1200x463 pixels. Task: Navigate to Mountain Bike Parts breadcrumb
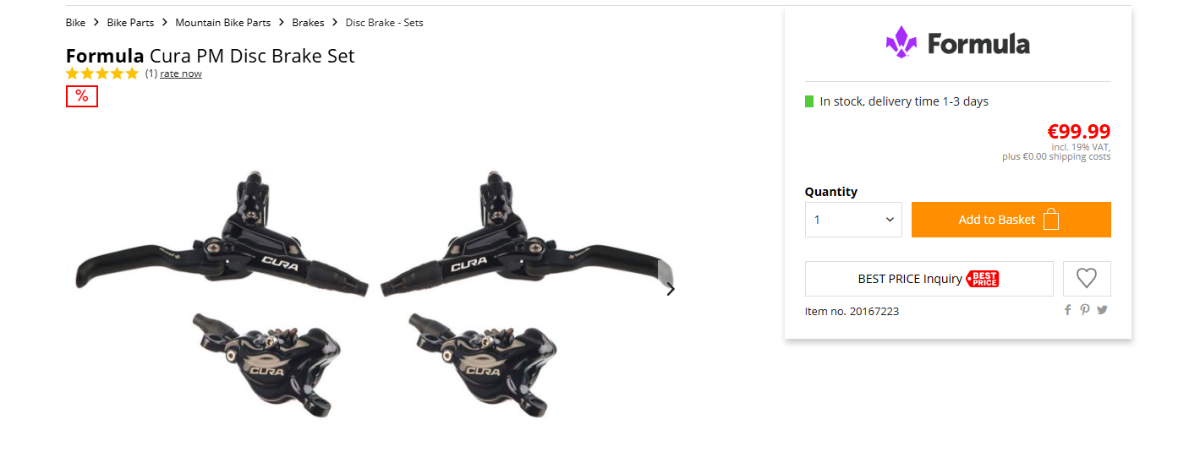click(x=223, y=22)
